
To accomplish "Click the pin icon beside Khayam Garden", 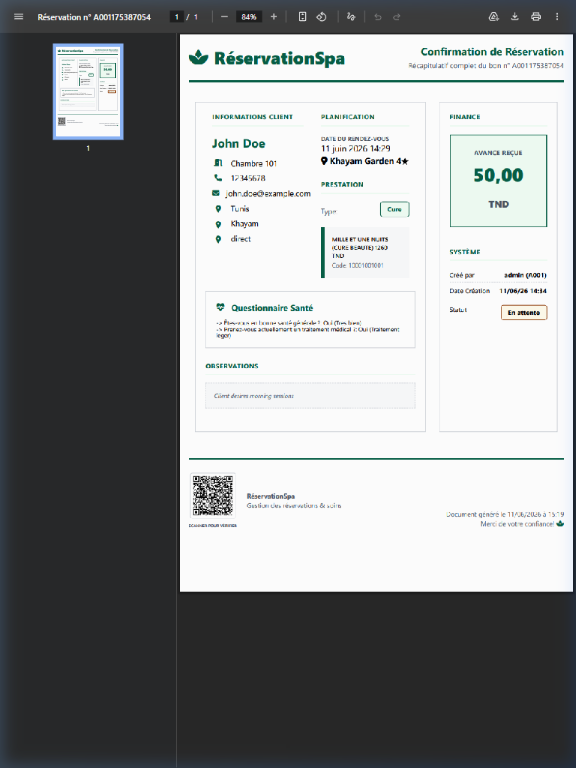I will [x=324, y=161].
